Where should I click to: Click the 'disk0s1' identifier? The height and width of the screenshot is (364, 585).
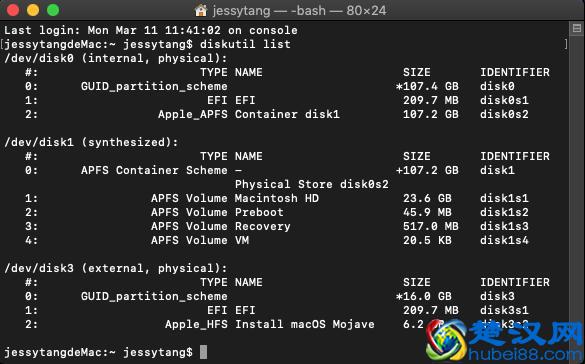point(504,100)
